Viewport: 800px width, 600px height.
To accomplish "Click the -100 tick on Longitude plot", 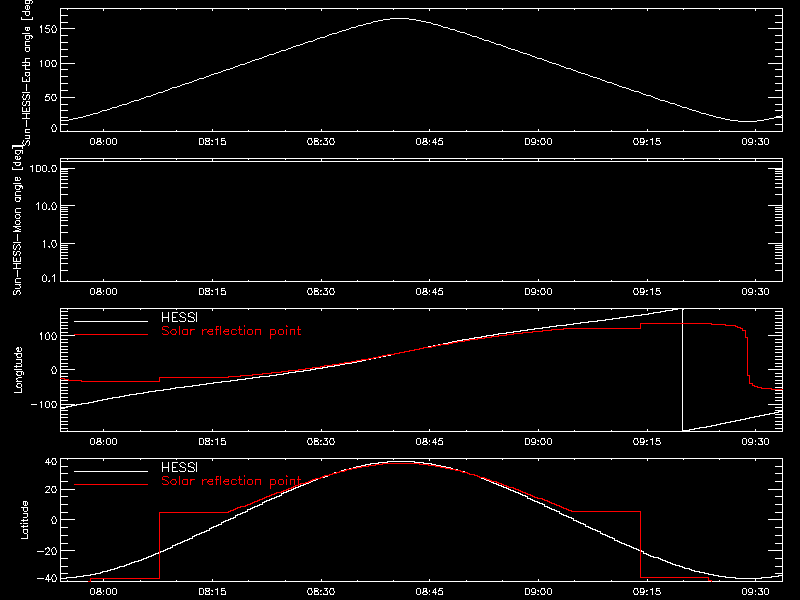I will pos(44,405).
